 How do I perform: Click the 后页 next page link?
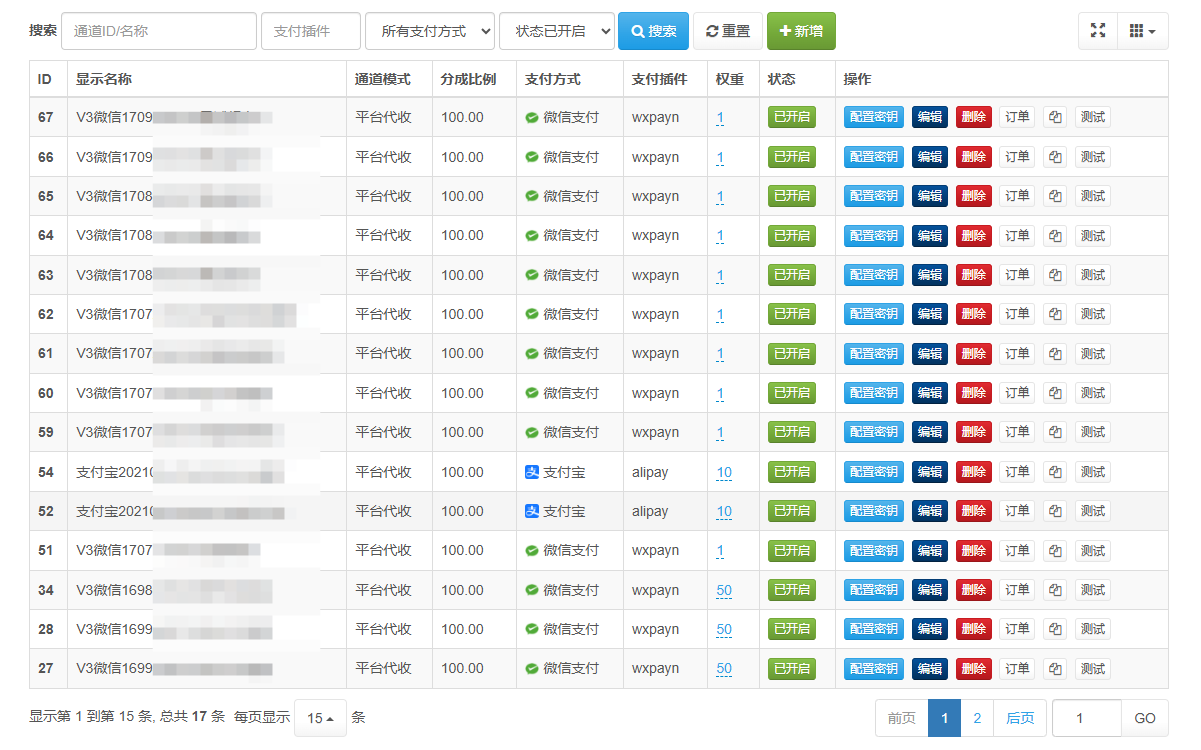pos(1020,718)
